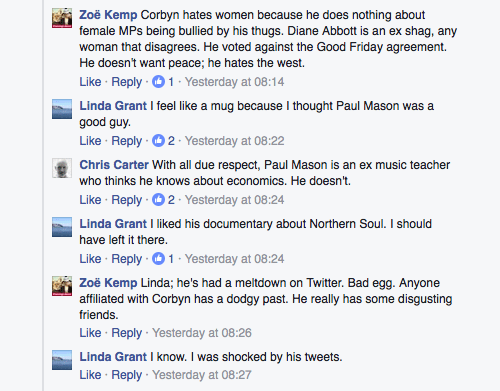Reply to Linda Grant's Paul Mason mug comment
This screenshot has width=500, height=391.
127,141
